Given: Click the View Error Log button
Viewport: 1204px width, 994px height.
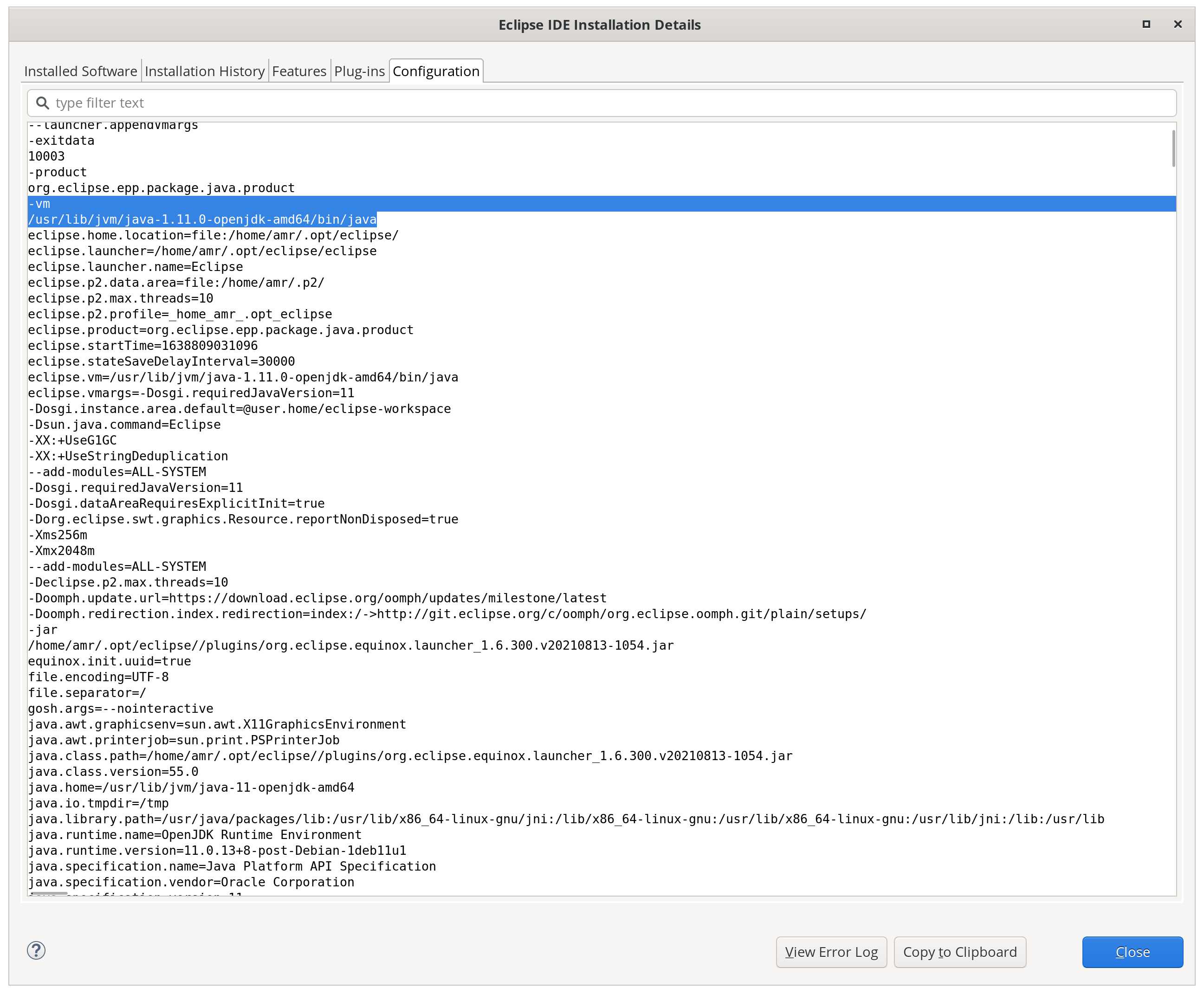Looking at the screenshot, I should [x=832, y=952].
